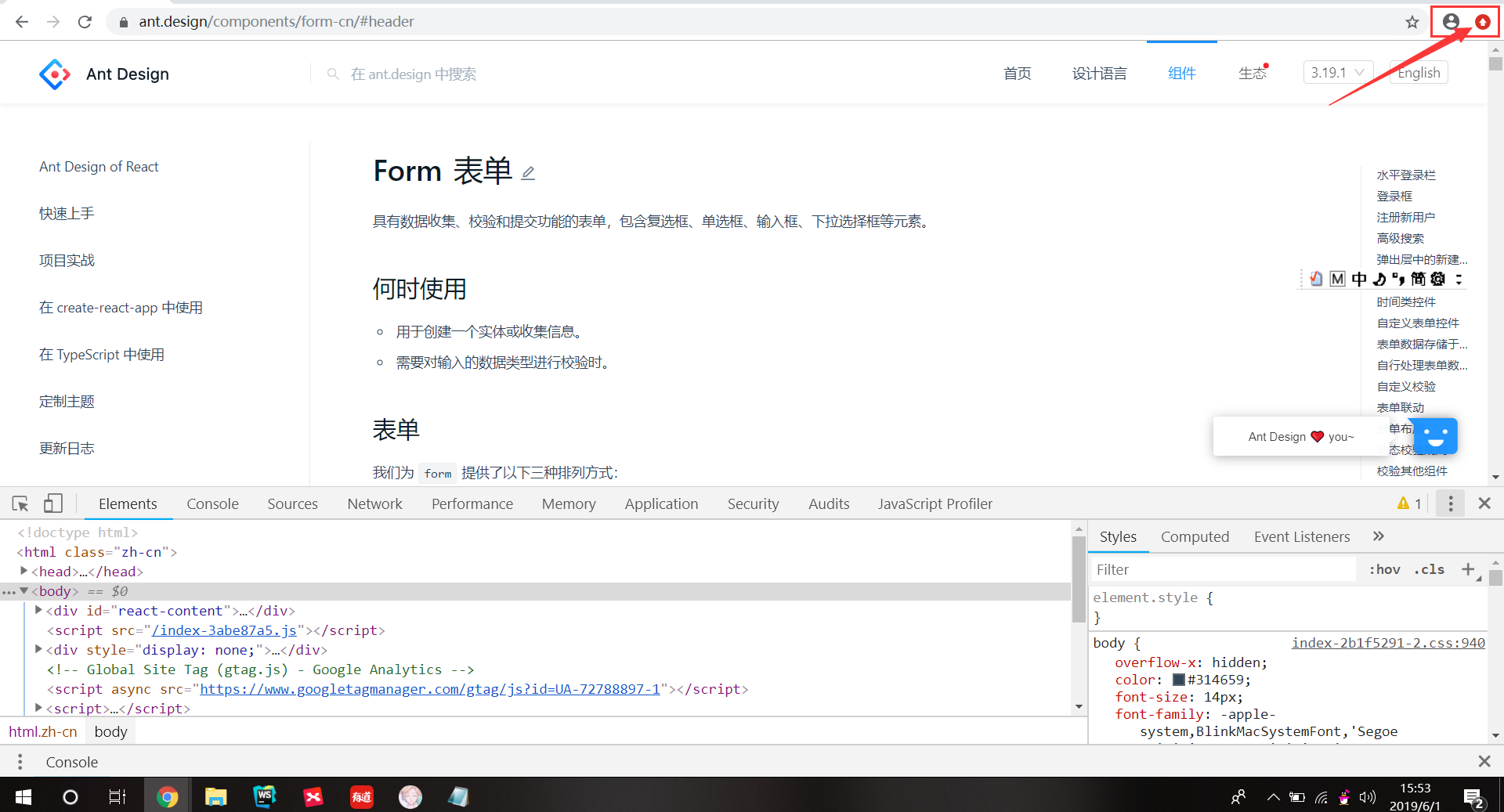The image size is (1504, 812).
Task: Switch to the Computed styles tab
Action: click(x=1195, y=536)
